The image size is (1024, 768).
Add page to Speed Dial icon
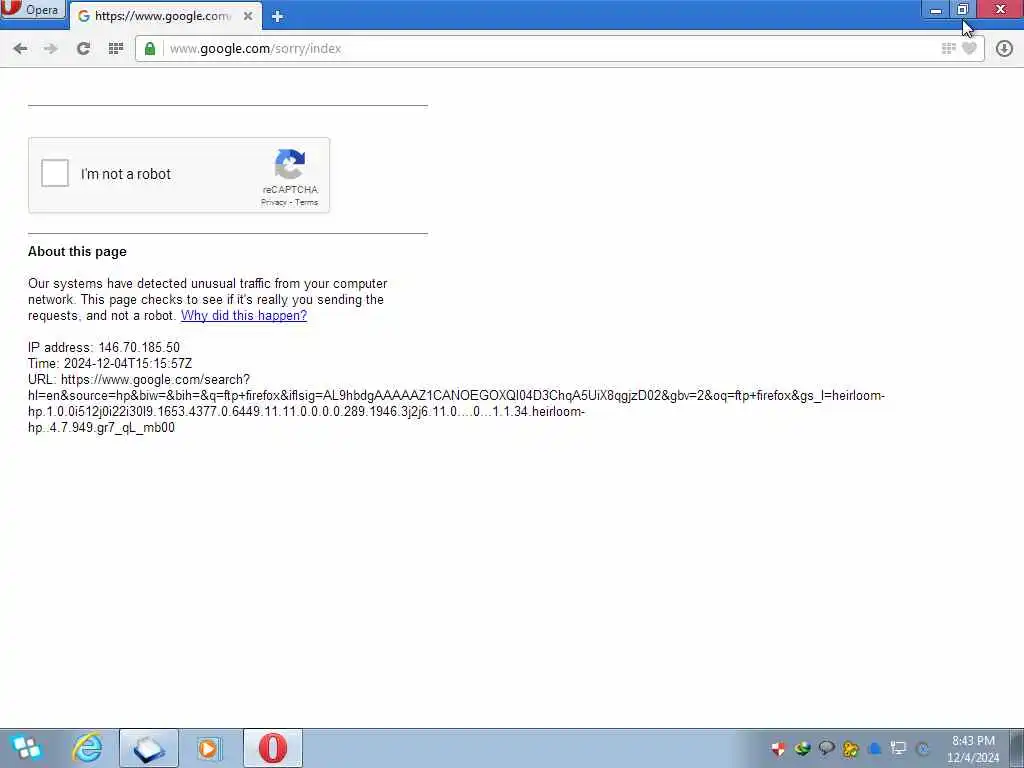948,48
